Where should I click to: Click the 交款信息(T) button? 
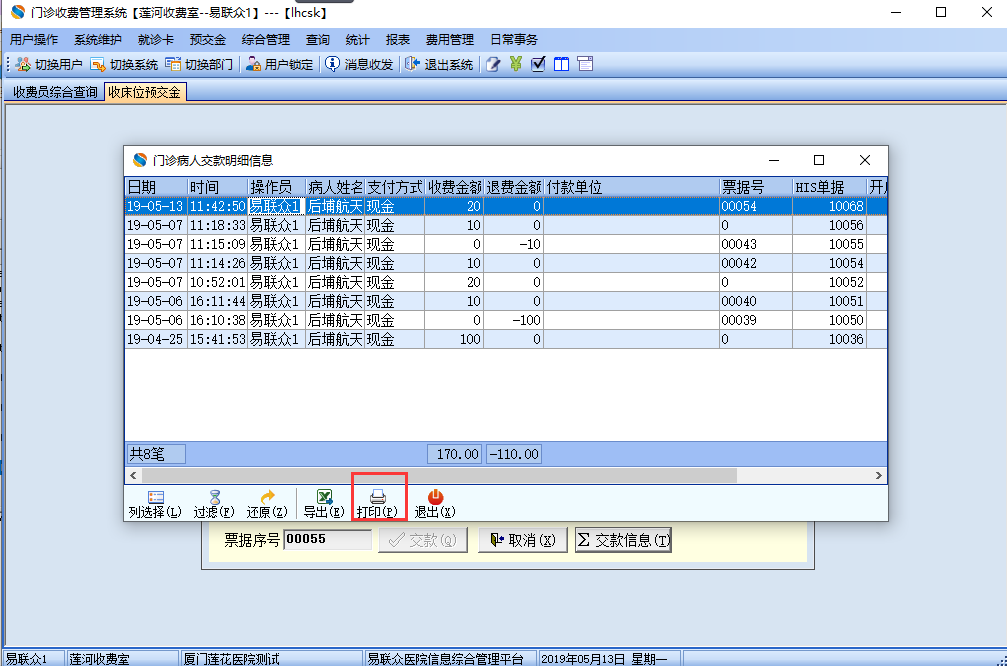pyautogui.click(x=623, y=540)
